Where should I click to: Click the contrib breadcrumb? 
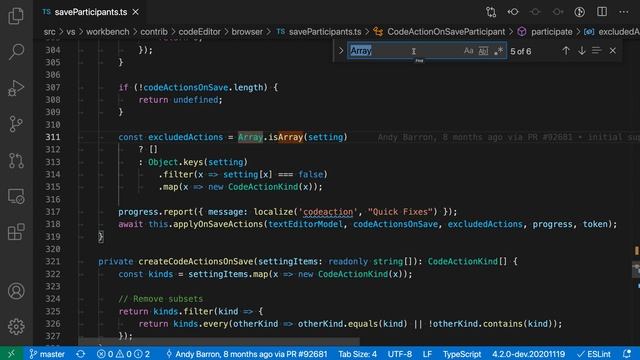tap(154, 32)
